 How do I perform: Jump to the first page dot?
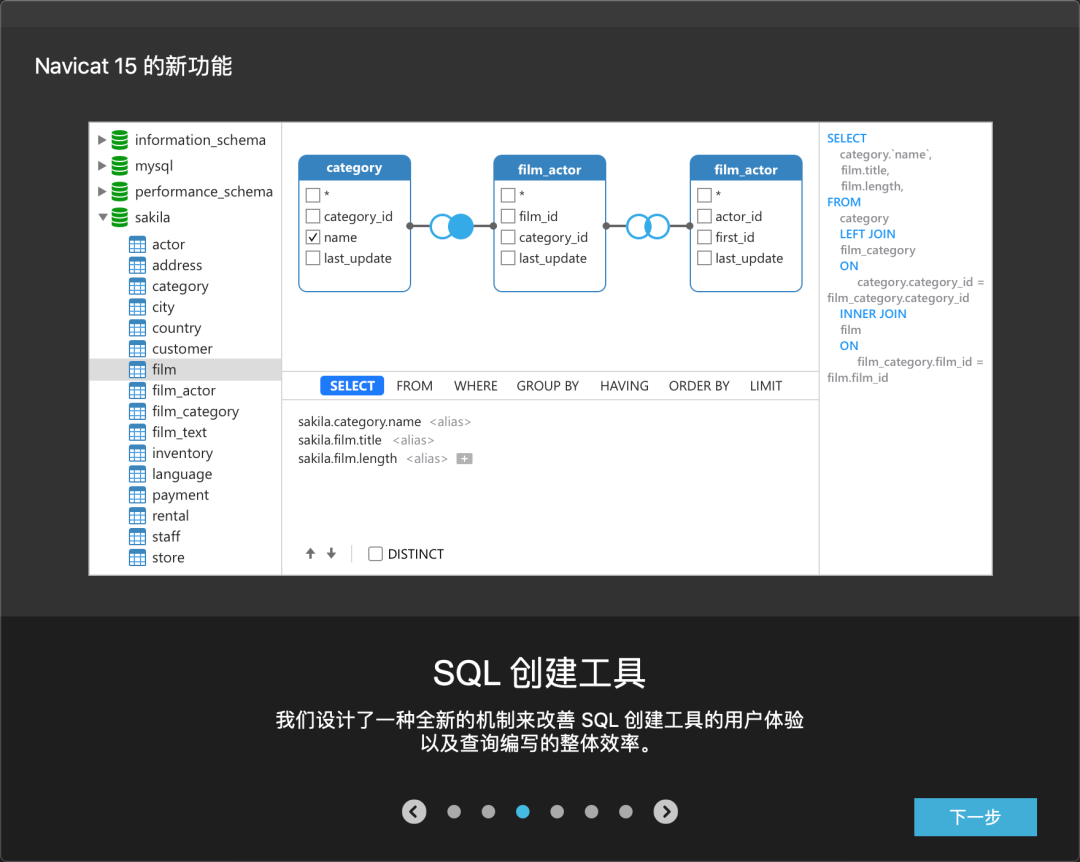(x=454, y=812)
